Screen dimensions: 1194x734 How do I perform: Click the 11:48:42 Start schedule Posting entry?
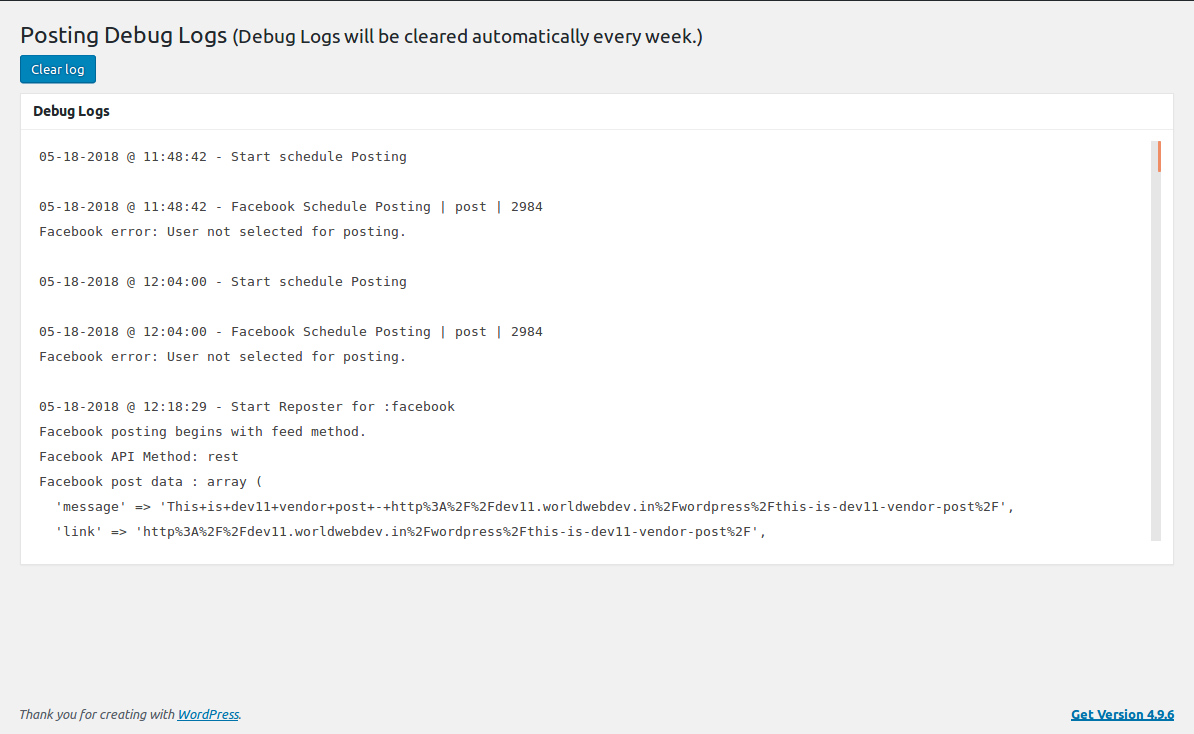223,157
